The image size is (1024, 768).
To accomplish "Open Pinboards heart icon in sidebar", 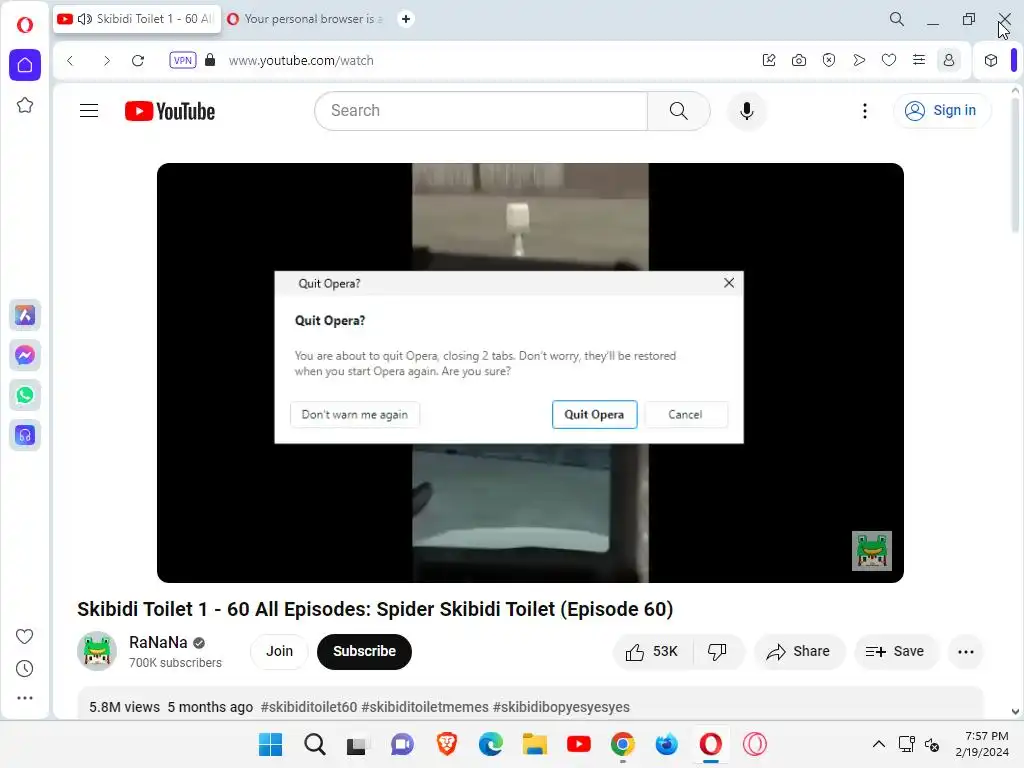I will 24,636.
